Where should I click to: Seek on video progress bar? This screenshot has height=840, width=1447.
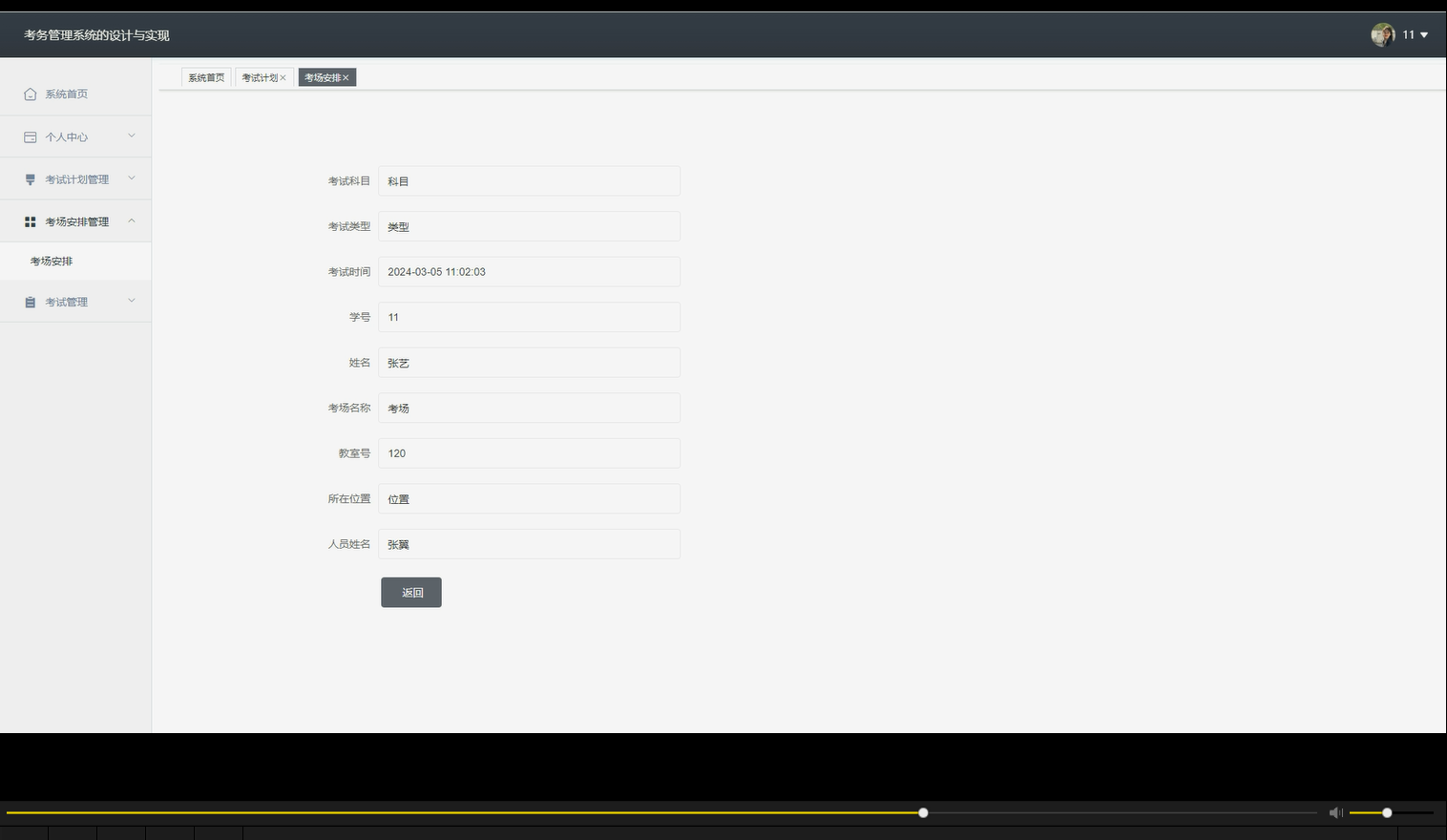(x=661, y=813)
